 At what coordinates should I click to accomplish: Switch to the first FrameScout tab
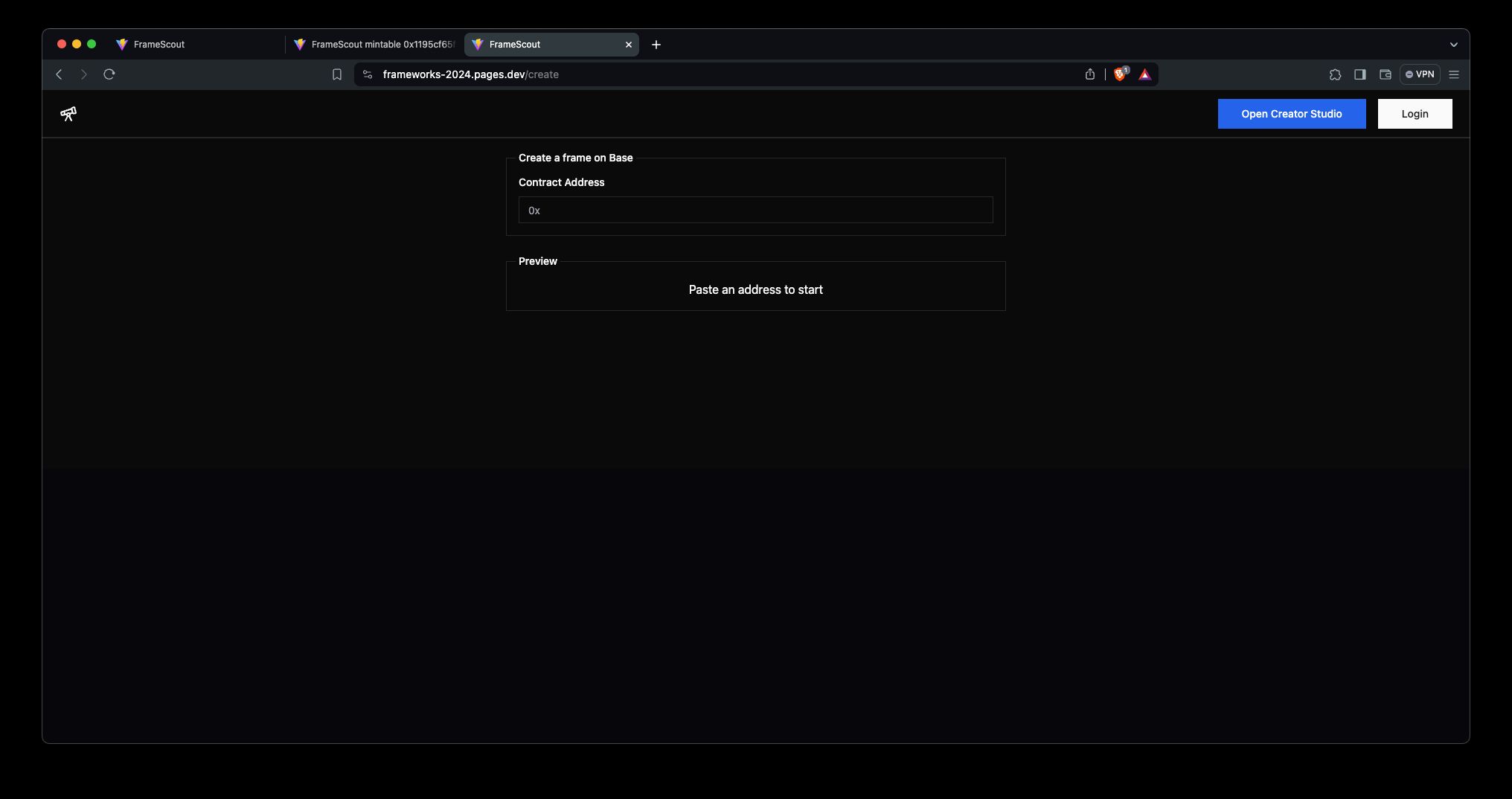(197, 45)
